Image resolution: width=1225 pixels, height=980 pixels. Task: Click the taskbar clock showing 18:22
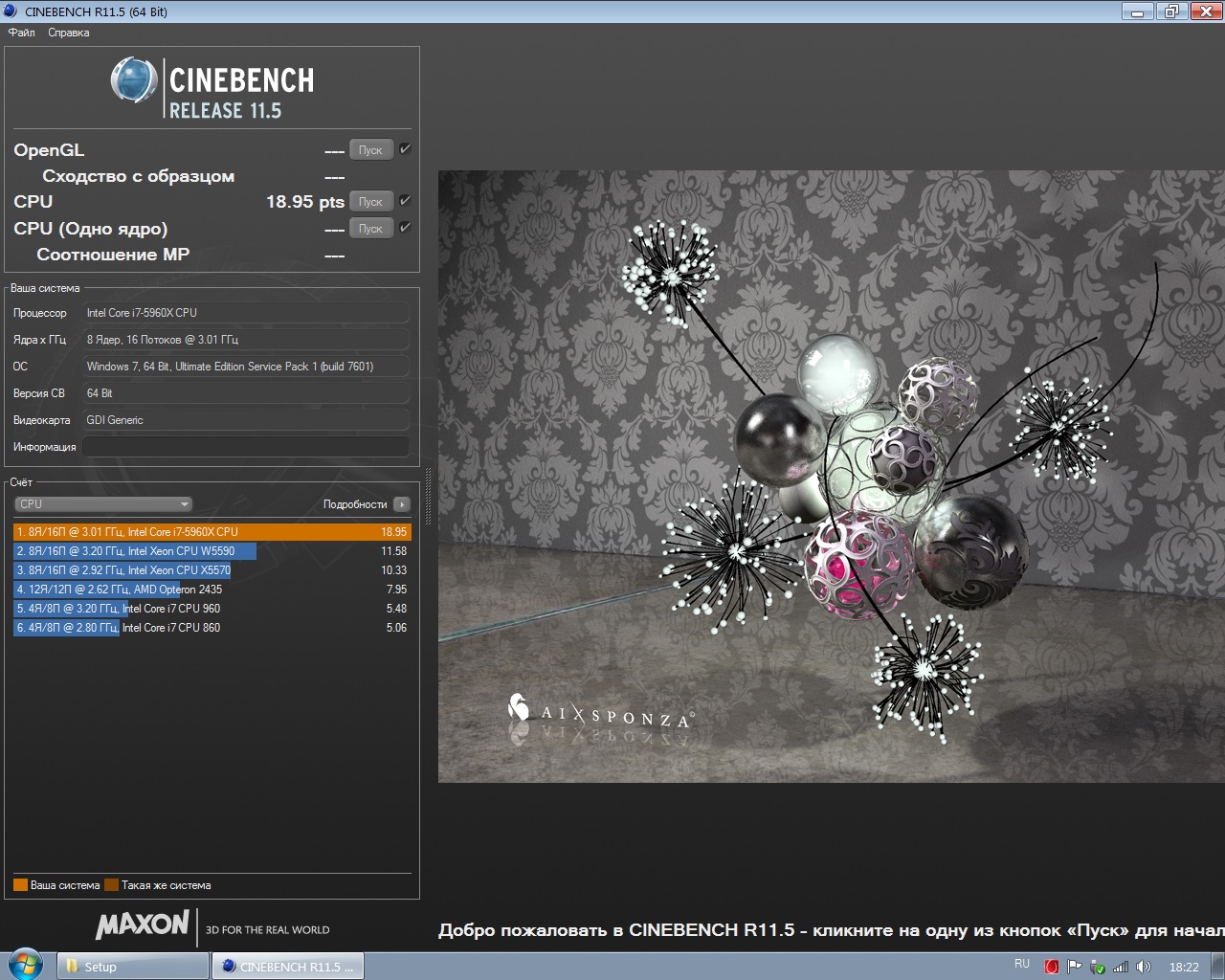pyautogui.click(x=1184, y=967)
